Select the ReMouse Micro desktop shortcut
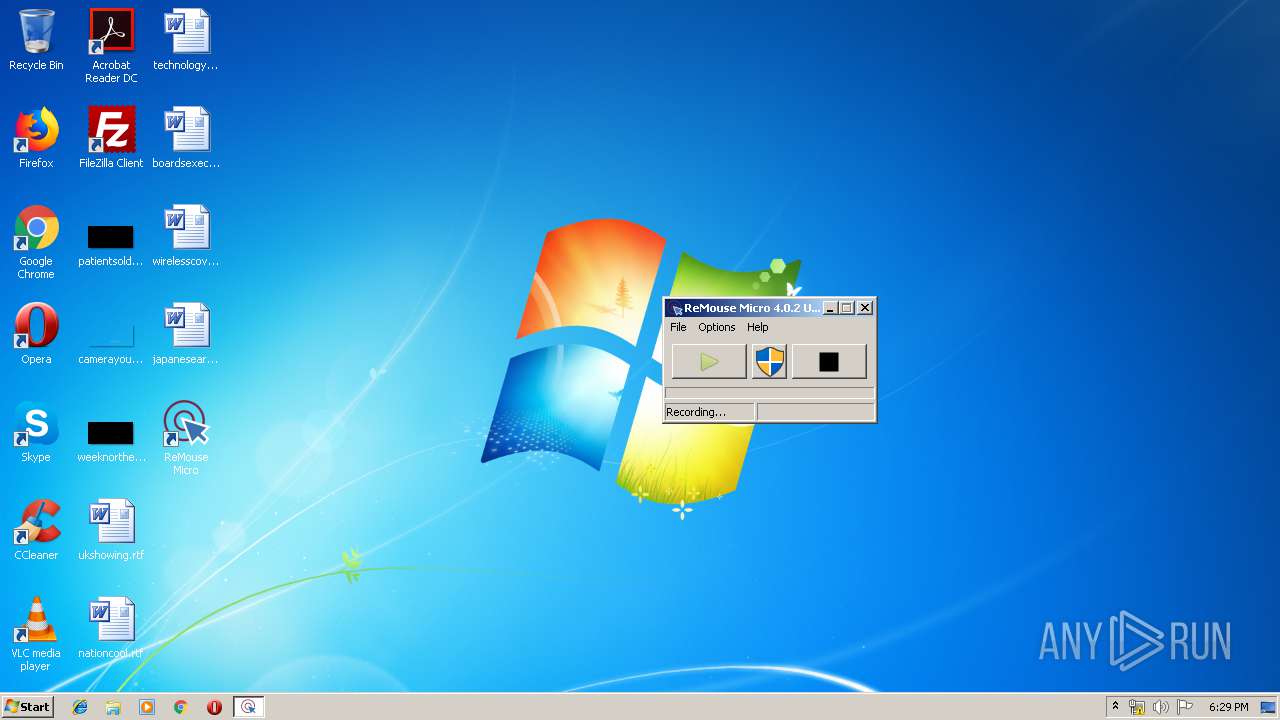The width and height of the screenshot is (1280, 720). coord(186,438)
